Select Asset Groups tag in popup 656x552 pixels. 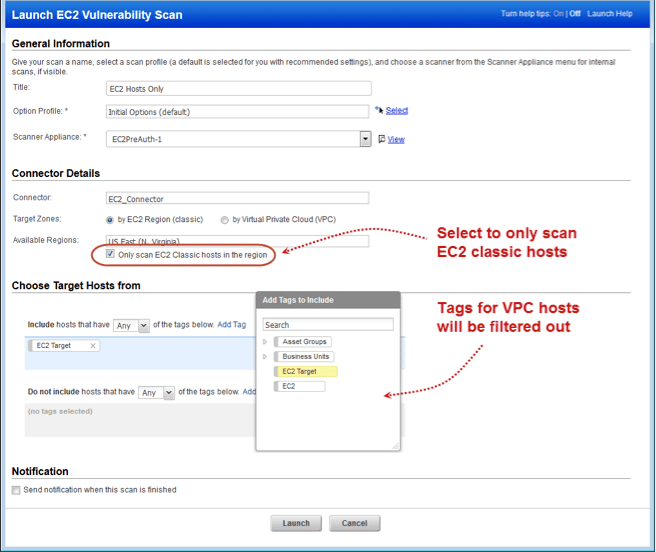[304, 342]
